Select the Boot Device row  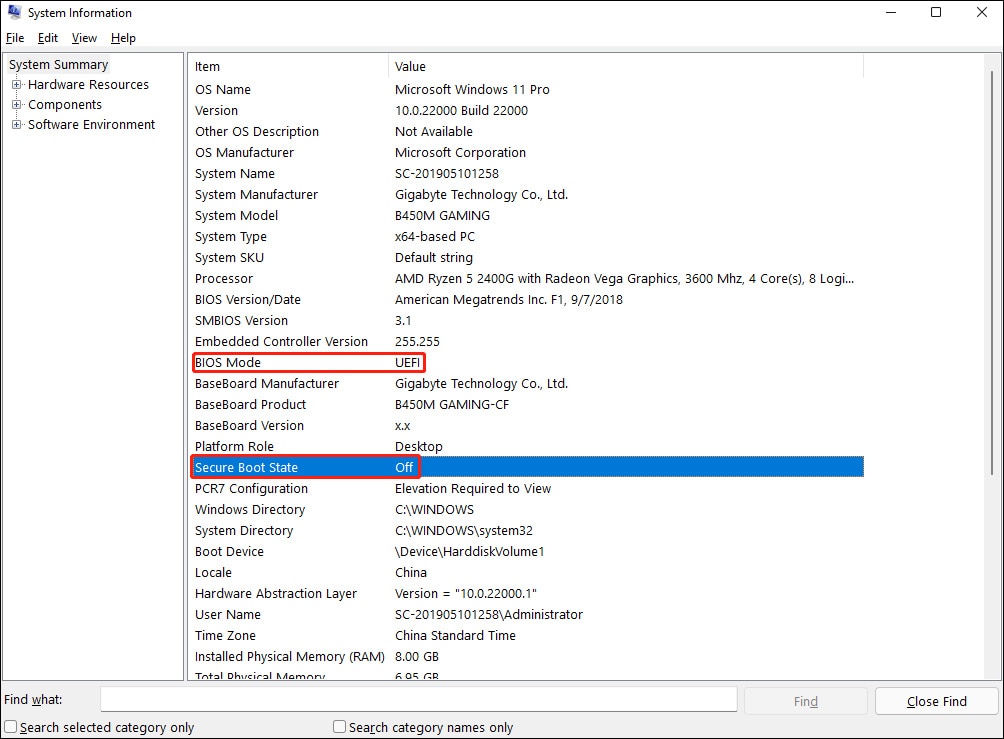[527, 551]
